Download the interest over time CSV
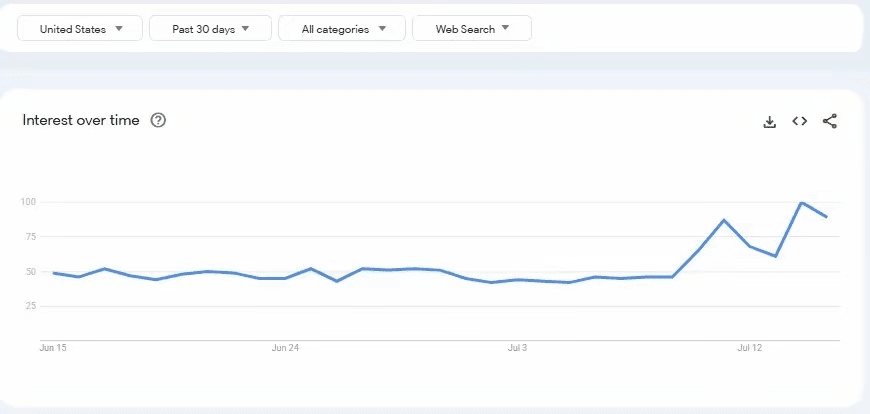Image resolution: width=870 pixels, height=414 pixels. [x=769, y=122]
